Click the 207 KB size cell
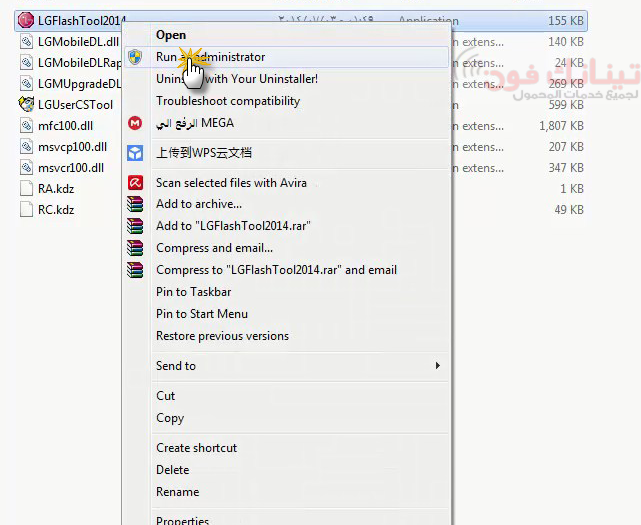 pyautogui.click(x=566, y=147)
